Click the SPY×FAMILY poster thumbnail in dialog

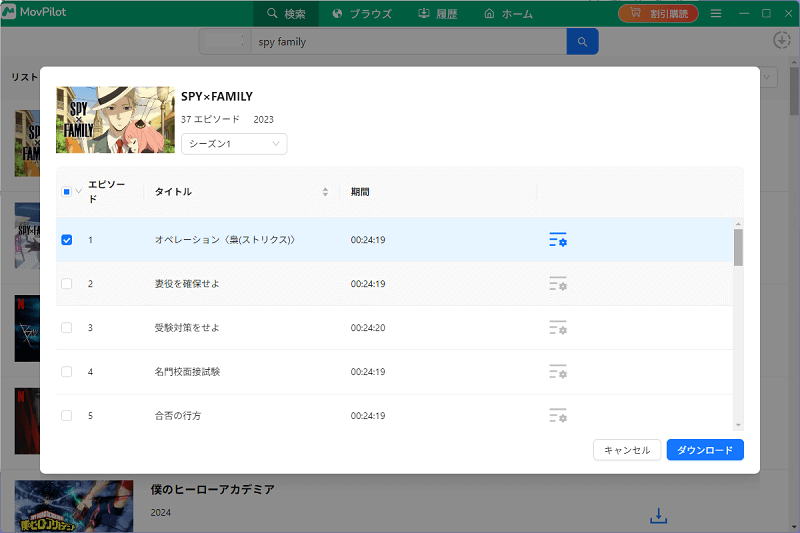[115, 120]
